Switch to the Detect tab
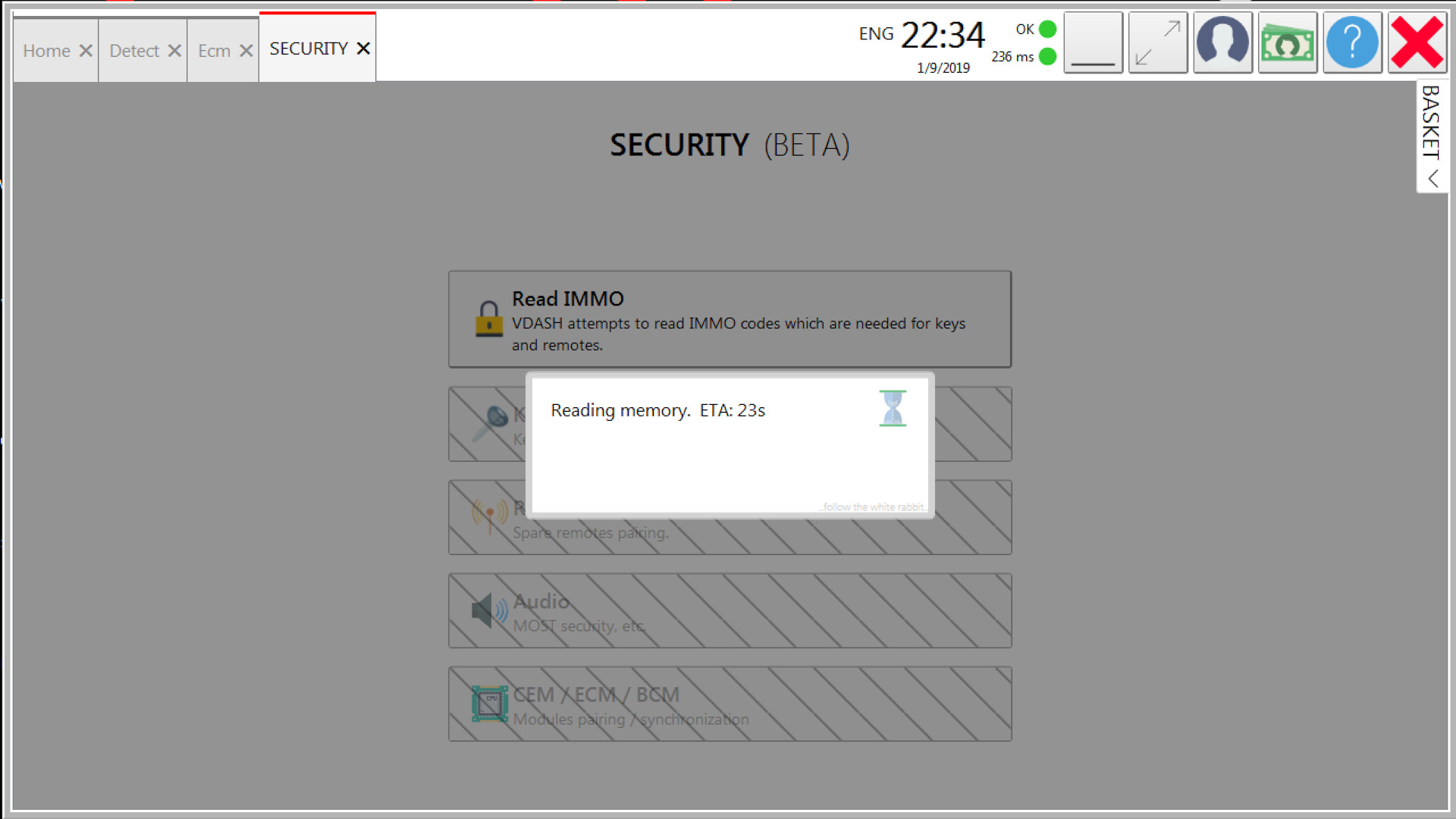 tap(134, 51)
